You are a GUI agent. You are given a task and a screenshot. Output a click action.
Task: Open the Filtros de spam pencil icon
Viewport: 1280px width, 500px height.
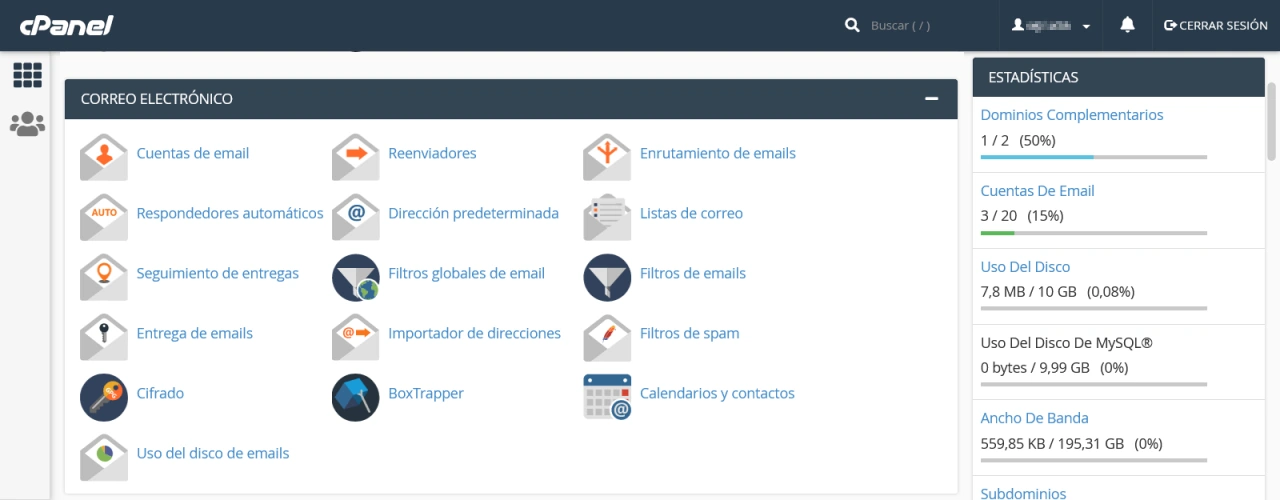[x=607, y=336]
